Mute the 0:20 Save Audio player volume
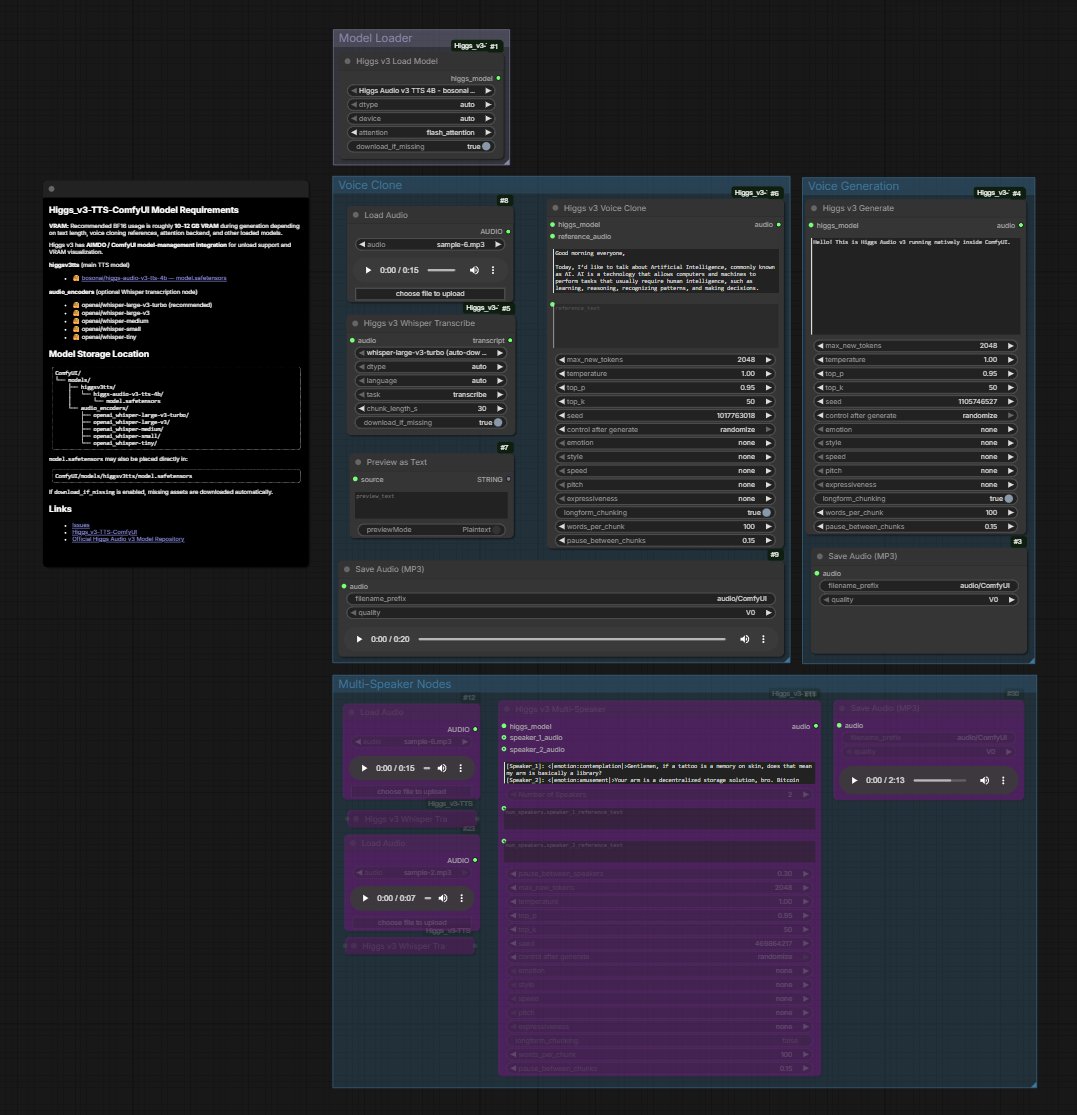The width and height of the screenshot is (1077, 1115). 744,639
